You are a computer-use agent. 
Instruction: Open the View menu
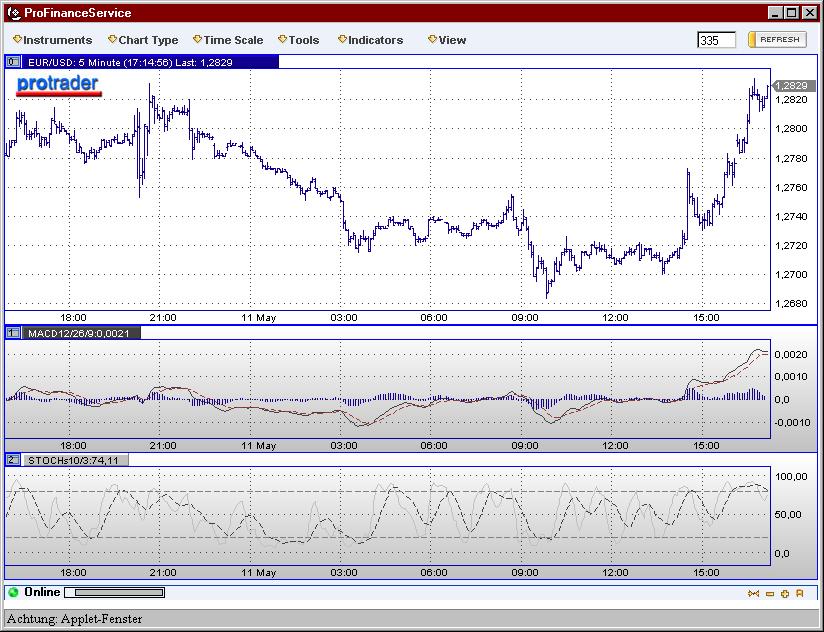[x=447, y=40]
